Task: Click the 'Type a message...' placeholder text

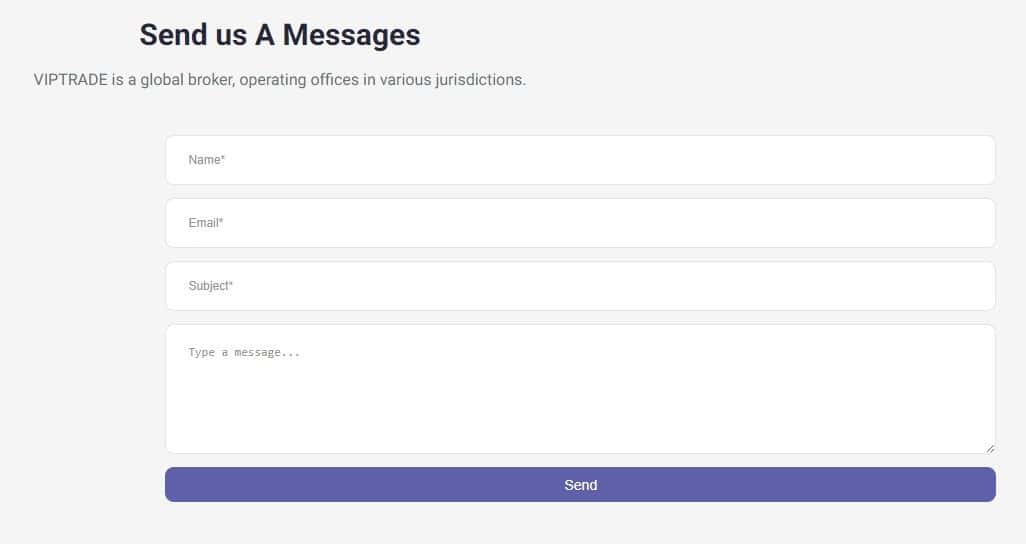Action: click(x=244, y=352)
